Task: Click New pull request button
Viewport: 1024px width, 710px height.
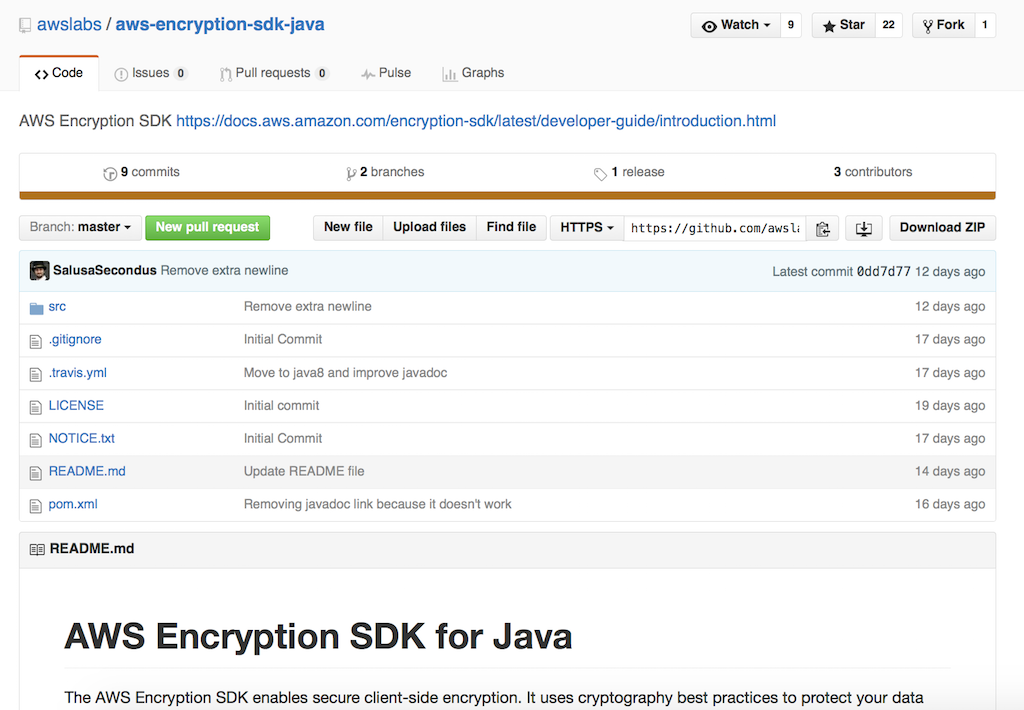Action: 208,227
